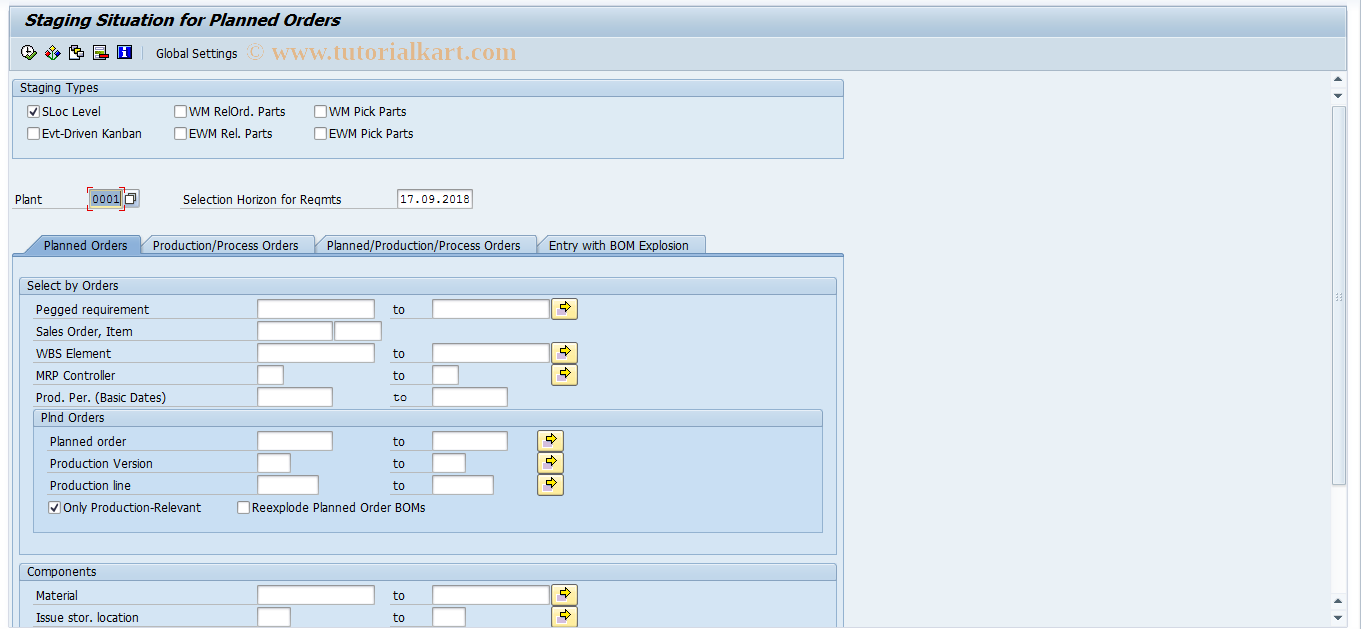Click the overlapping-windows copy icon in toolbar
The width and height of the screenshot is (1361, 629).
pos(76,52)
